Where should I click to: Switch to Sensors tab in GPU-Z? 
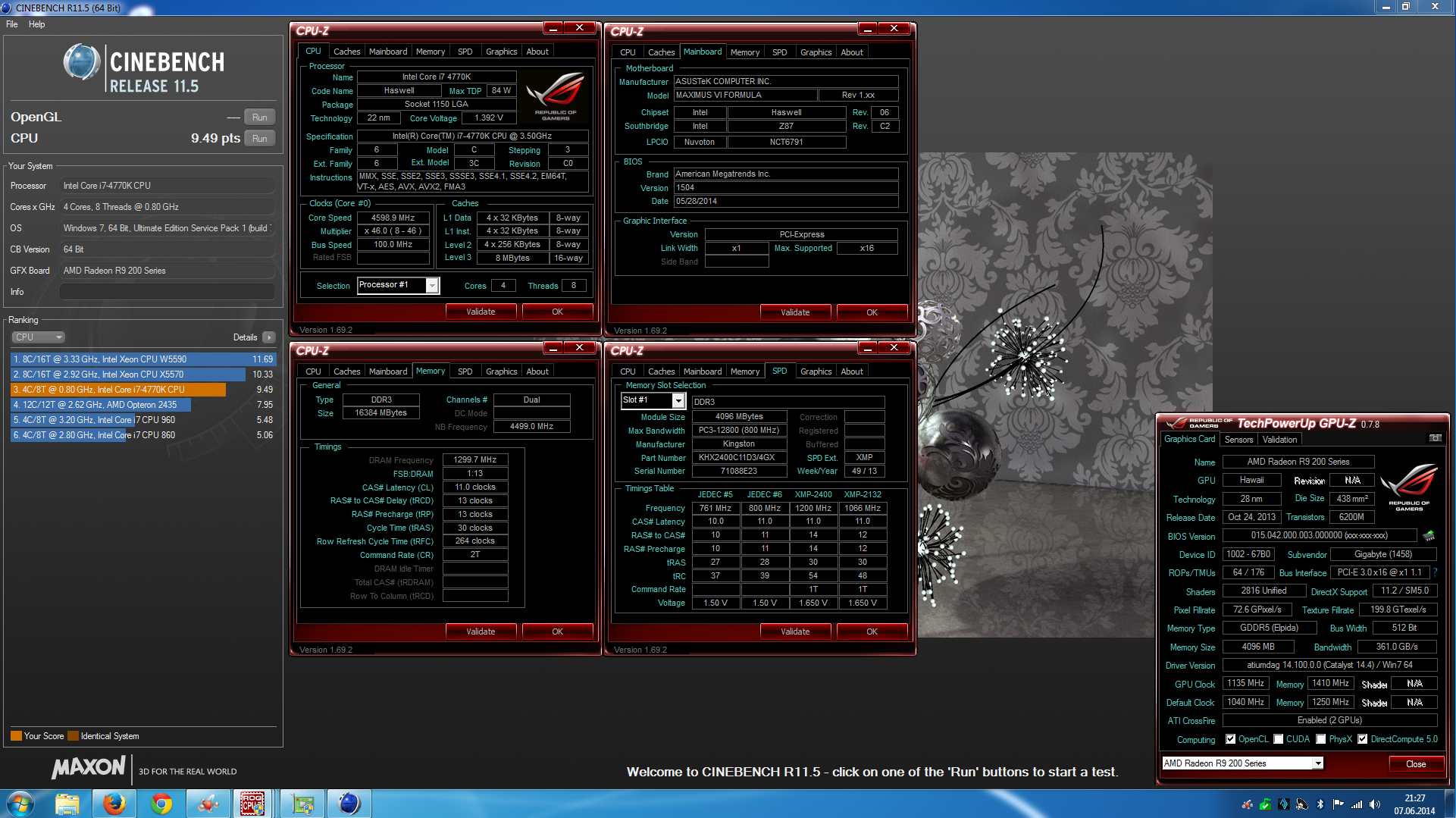1238,440
